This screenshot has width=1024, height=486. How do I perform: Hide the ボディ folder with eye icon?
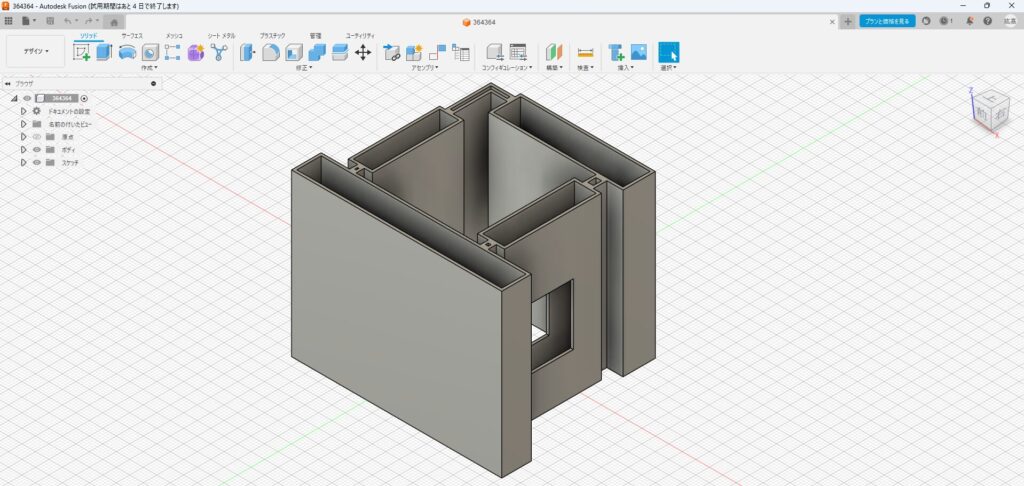pos(37,149)
